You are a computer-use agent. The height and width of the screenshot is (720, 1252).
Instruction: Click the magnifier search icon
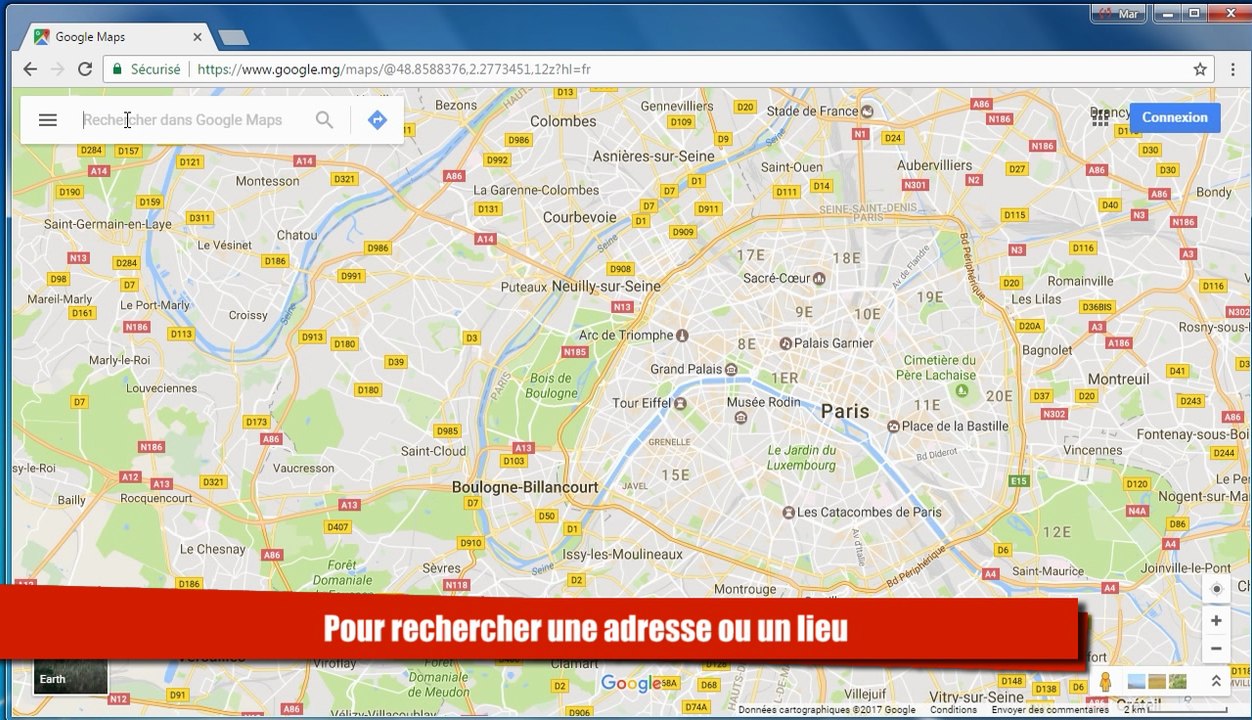point(324,120)
